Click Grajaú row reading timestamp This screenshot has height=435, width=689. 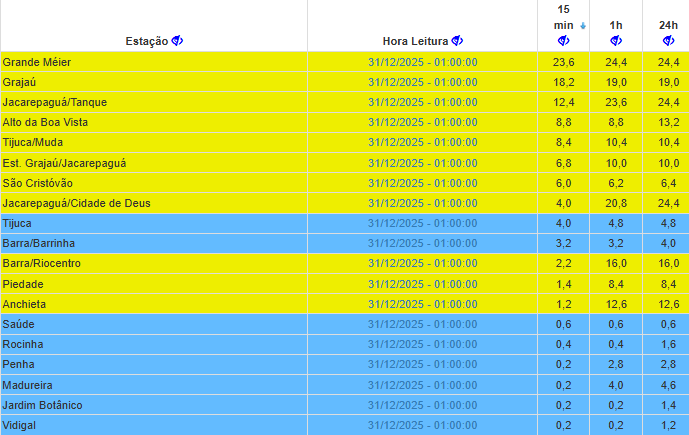point(423,83)
